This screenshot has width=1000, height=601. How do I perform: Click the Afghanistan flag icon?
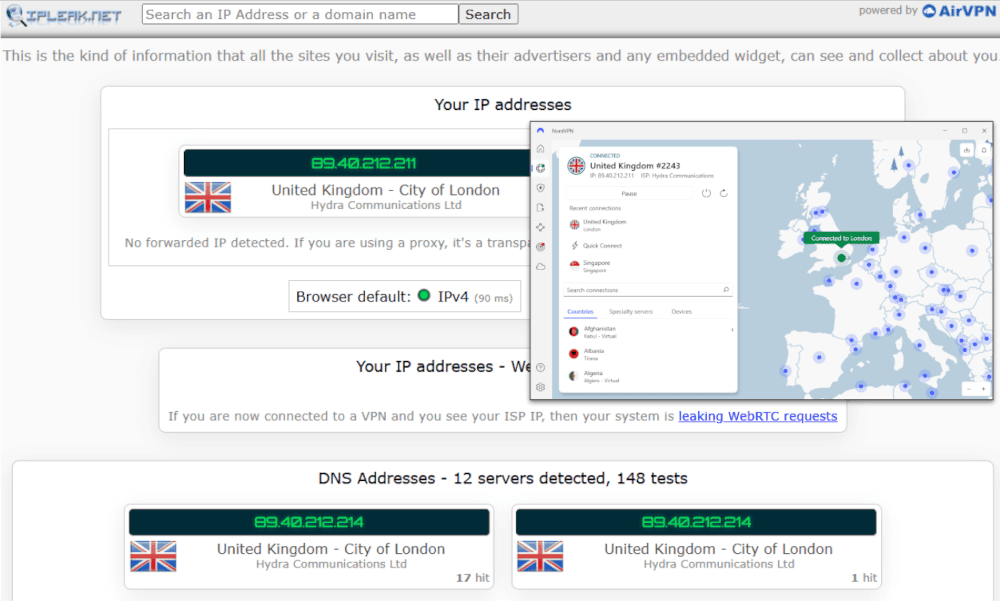pos(574,332)
